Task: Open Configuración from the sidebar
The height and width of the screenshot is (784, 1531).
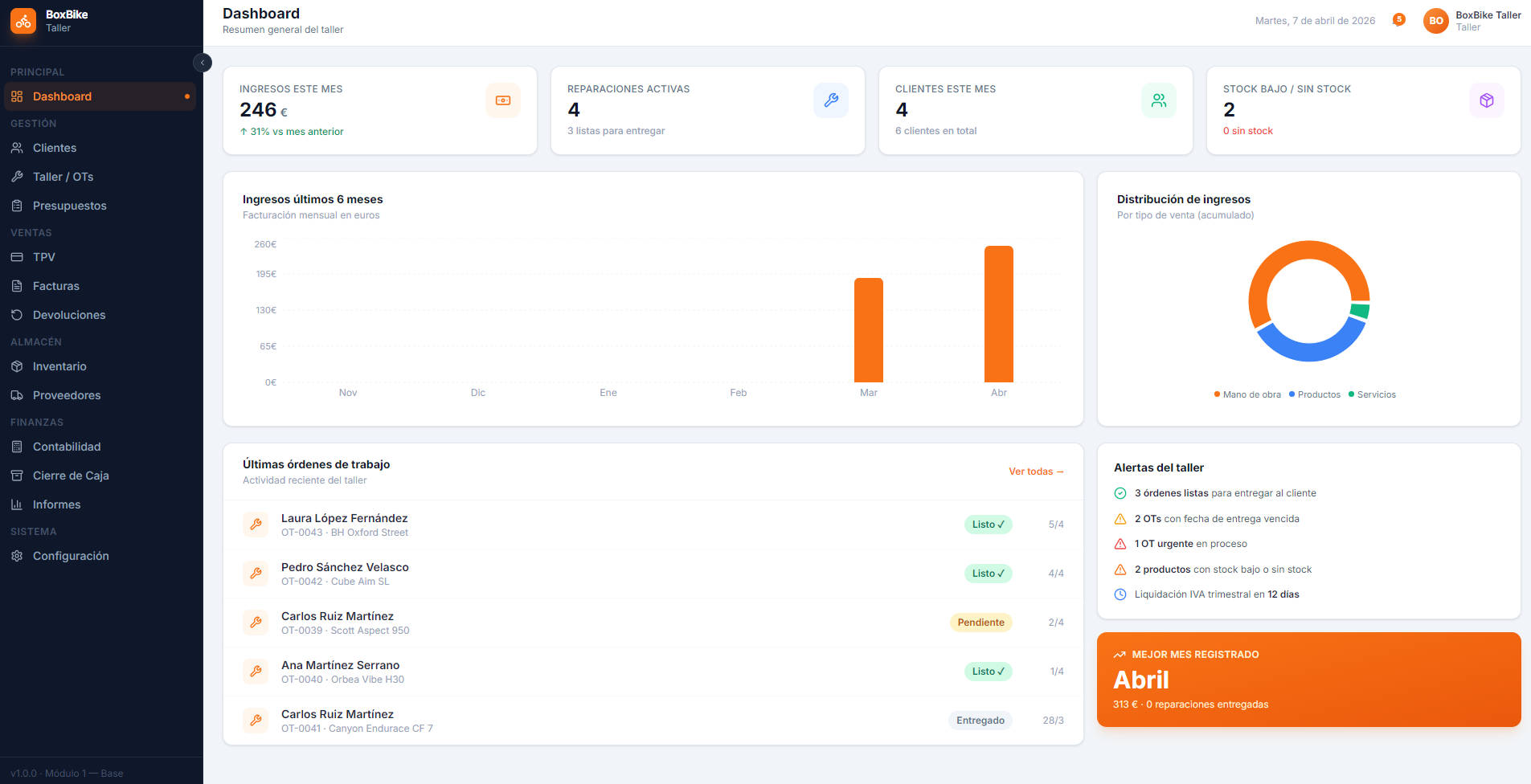Action: coord(71,556)
